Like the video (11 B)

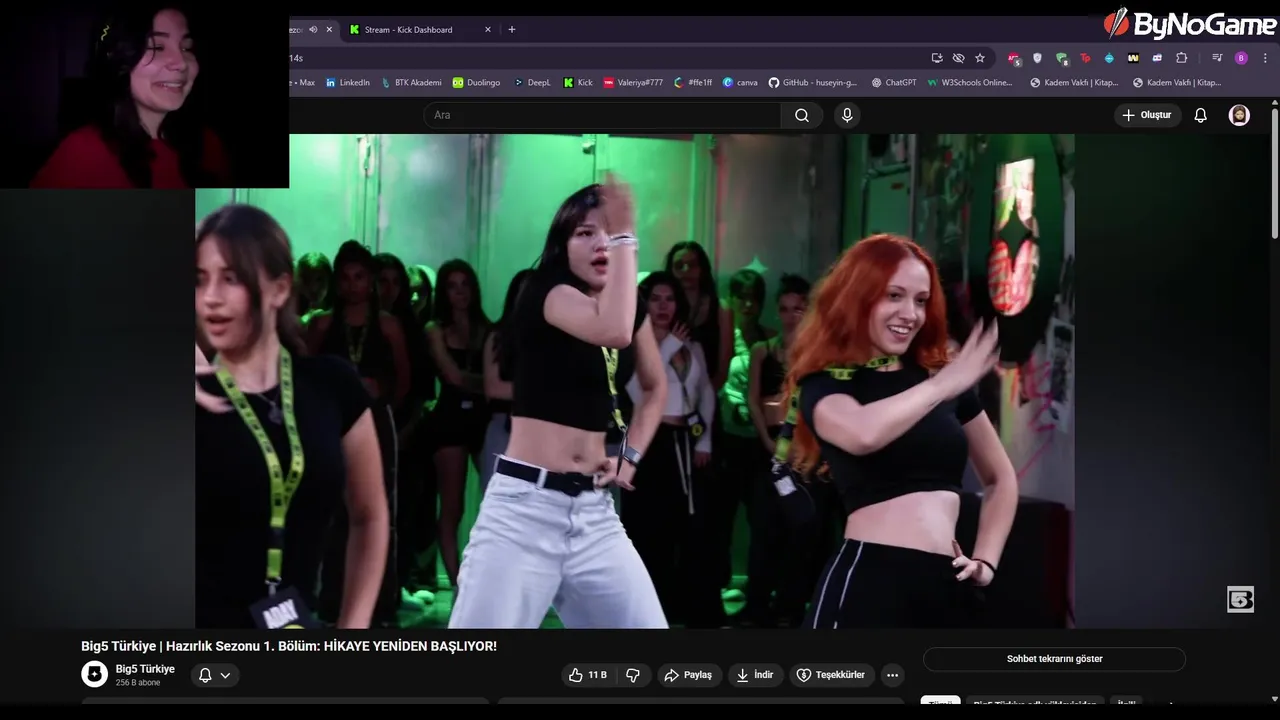point(590,675)
